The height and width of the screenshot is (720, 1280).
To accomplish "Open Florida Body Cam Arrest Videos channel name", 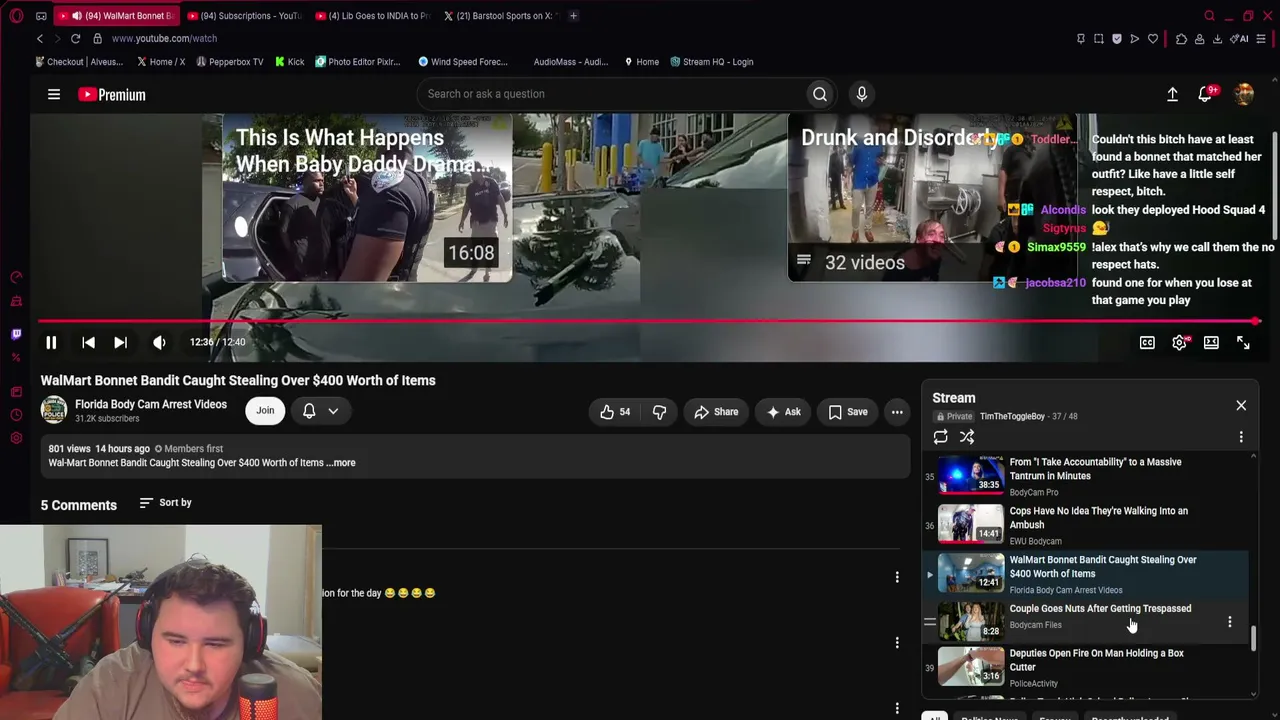I will coord(151,404).
